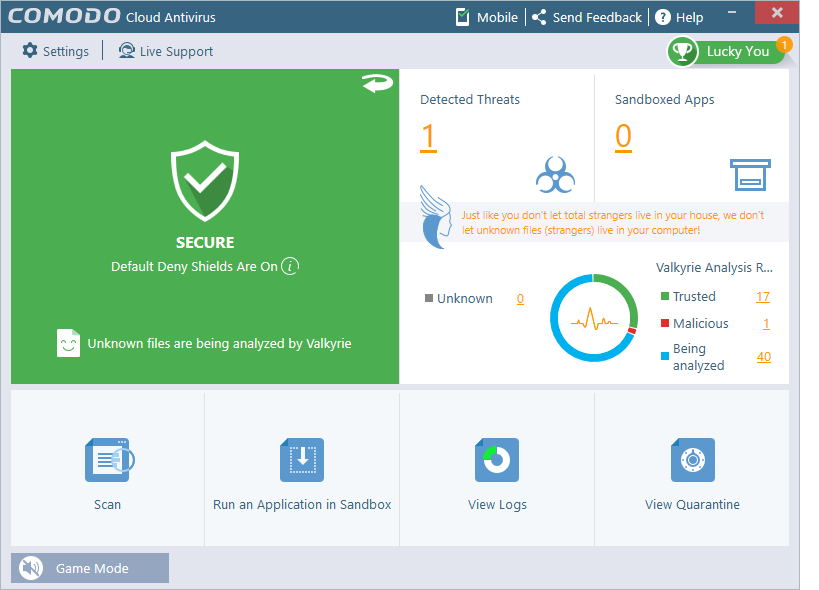The image size is (819, 590).
Task: Open the Settings gear icon
Action: point(30,51)
